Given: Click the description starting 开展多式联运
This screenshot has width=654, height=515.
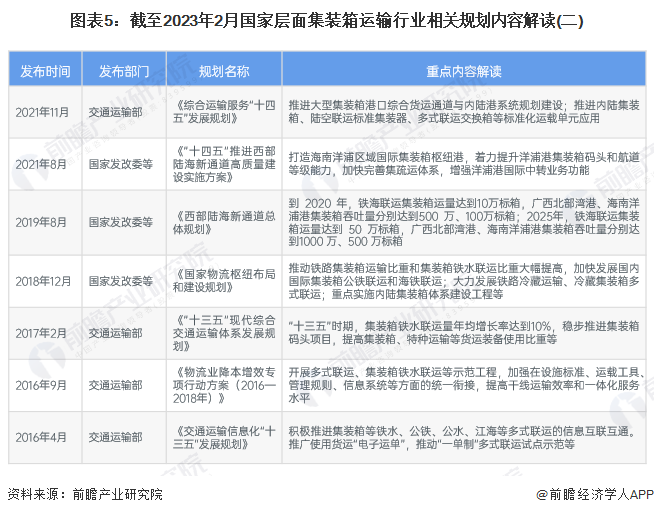Looking at the screenshot, I should point(465,385).
